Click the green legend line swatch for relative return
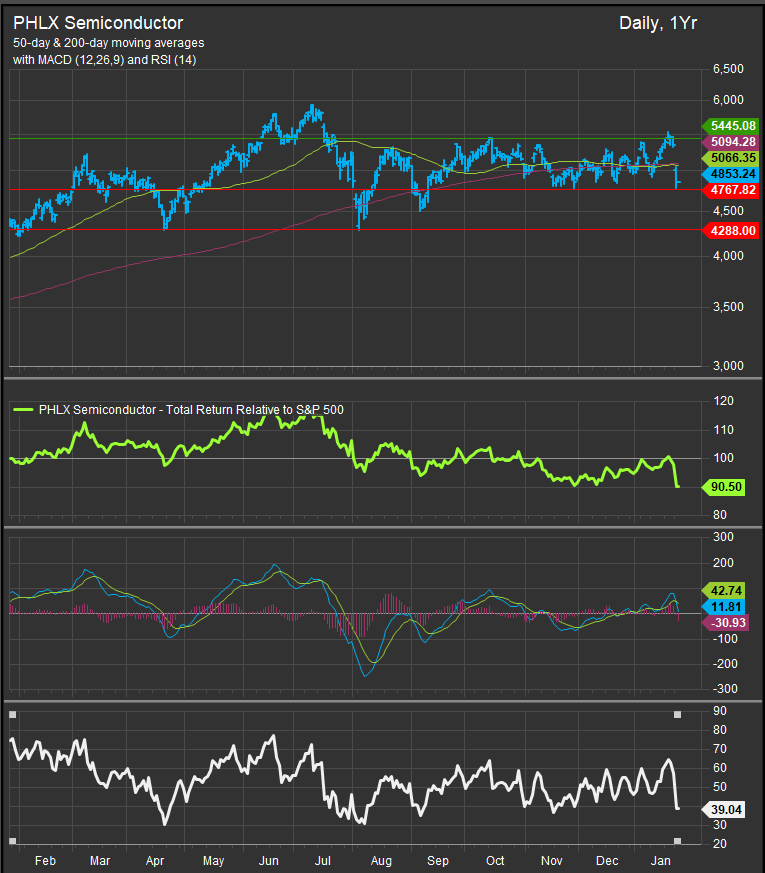Viewport: 765px width, 873px height. click(x=23, y=410)
